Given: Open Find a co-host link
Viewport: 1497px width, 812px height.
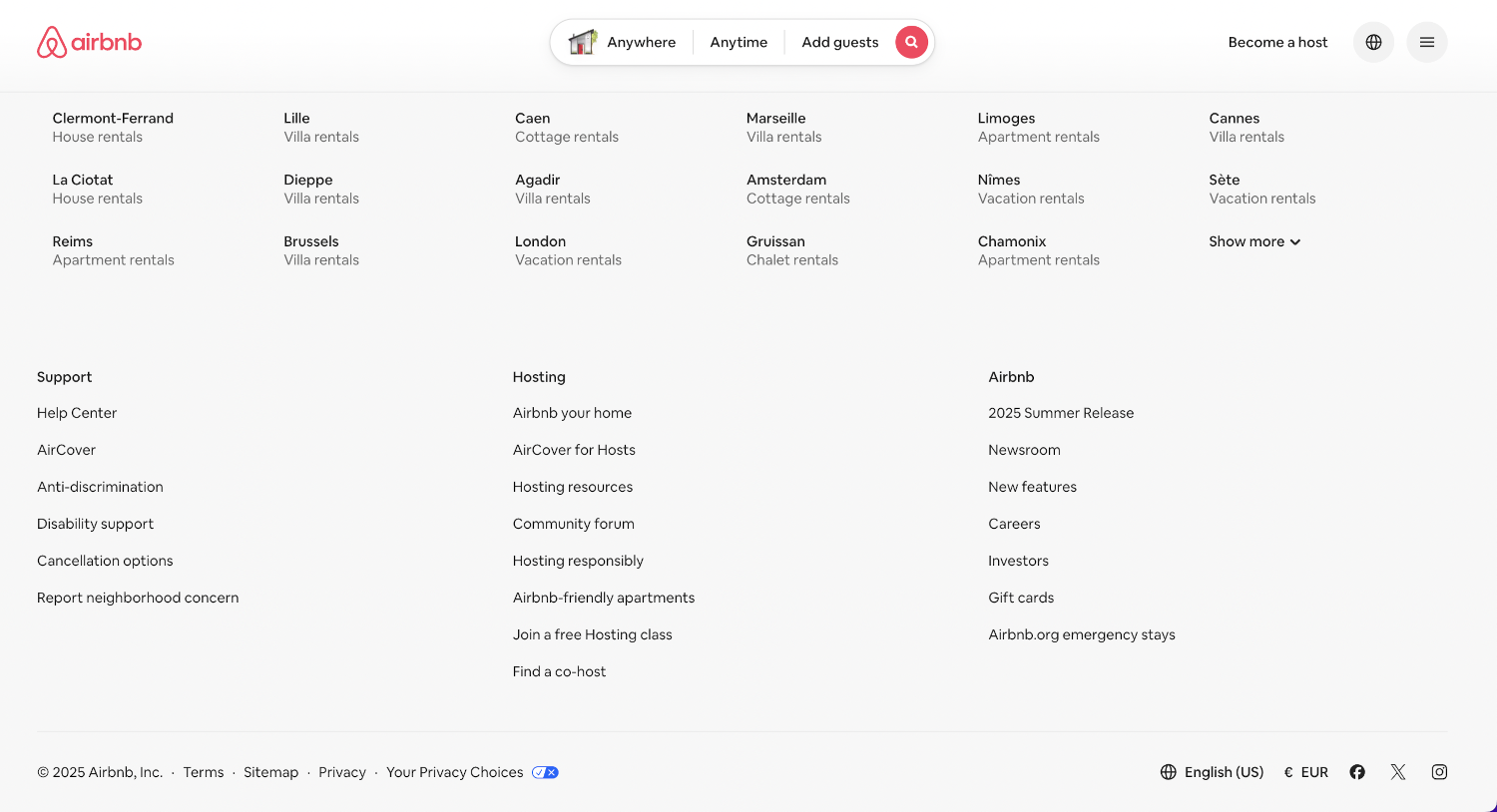Looking at the screenshot, I should [559, 671].
